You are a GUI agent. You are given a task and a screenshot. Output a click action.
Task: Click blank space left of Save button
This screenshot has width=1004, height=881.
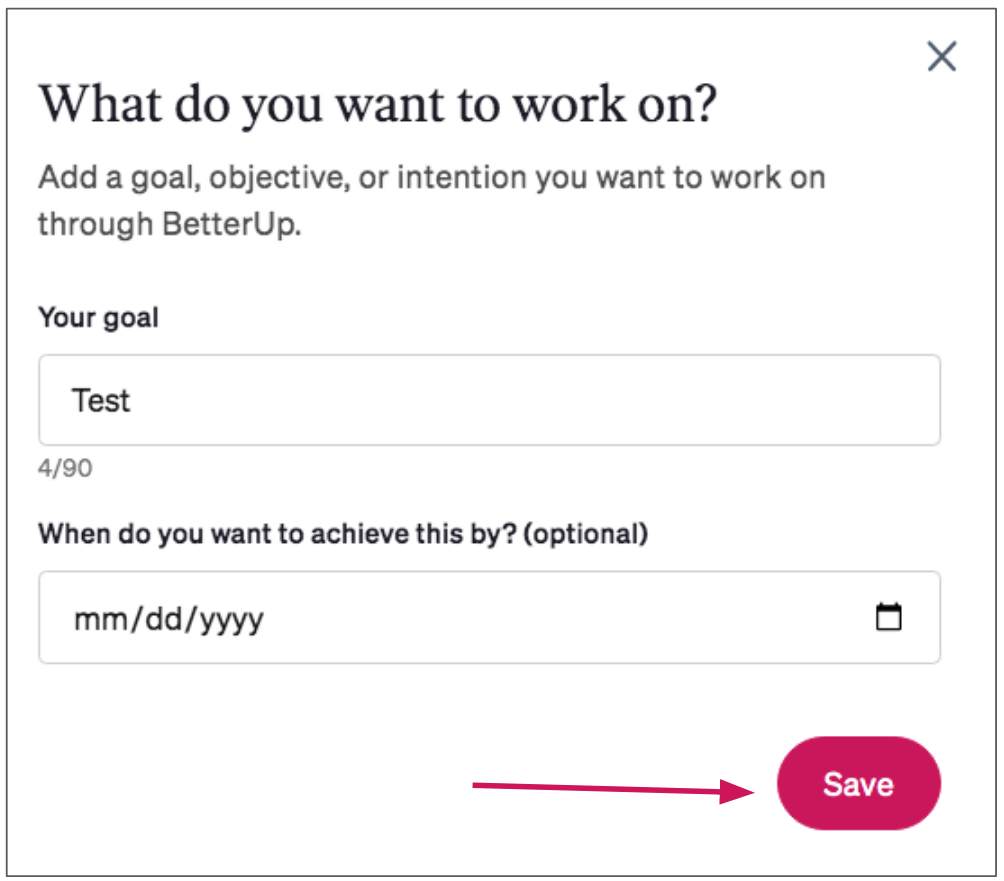pos(256,784)
